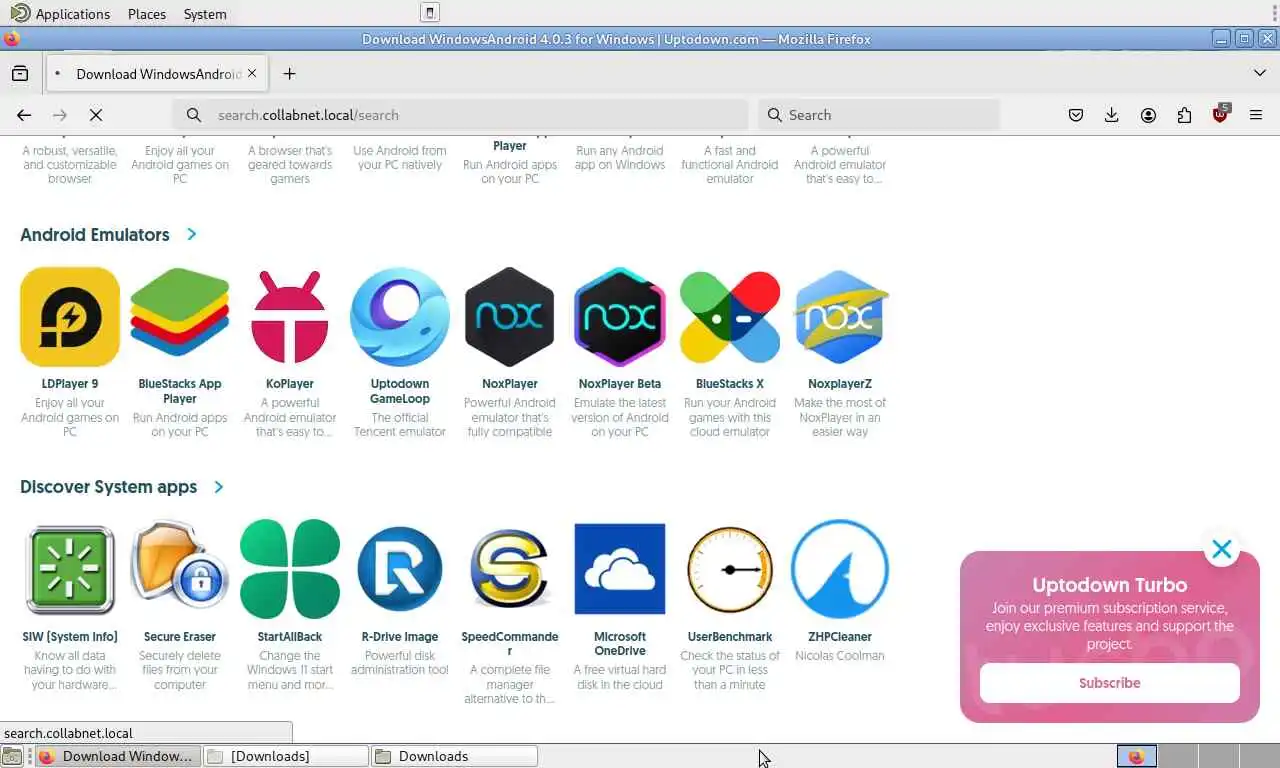1280x768 pixels.
Task: Open the Discover System apps heading link
Action: (x=108, y=487)
